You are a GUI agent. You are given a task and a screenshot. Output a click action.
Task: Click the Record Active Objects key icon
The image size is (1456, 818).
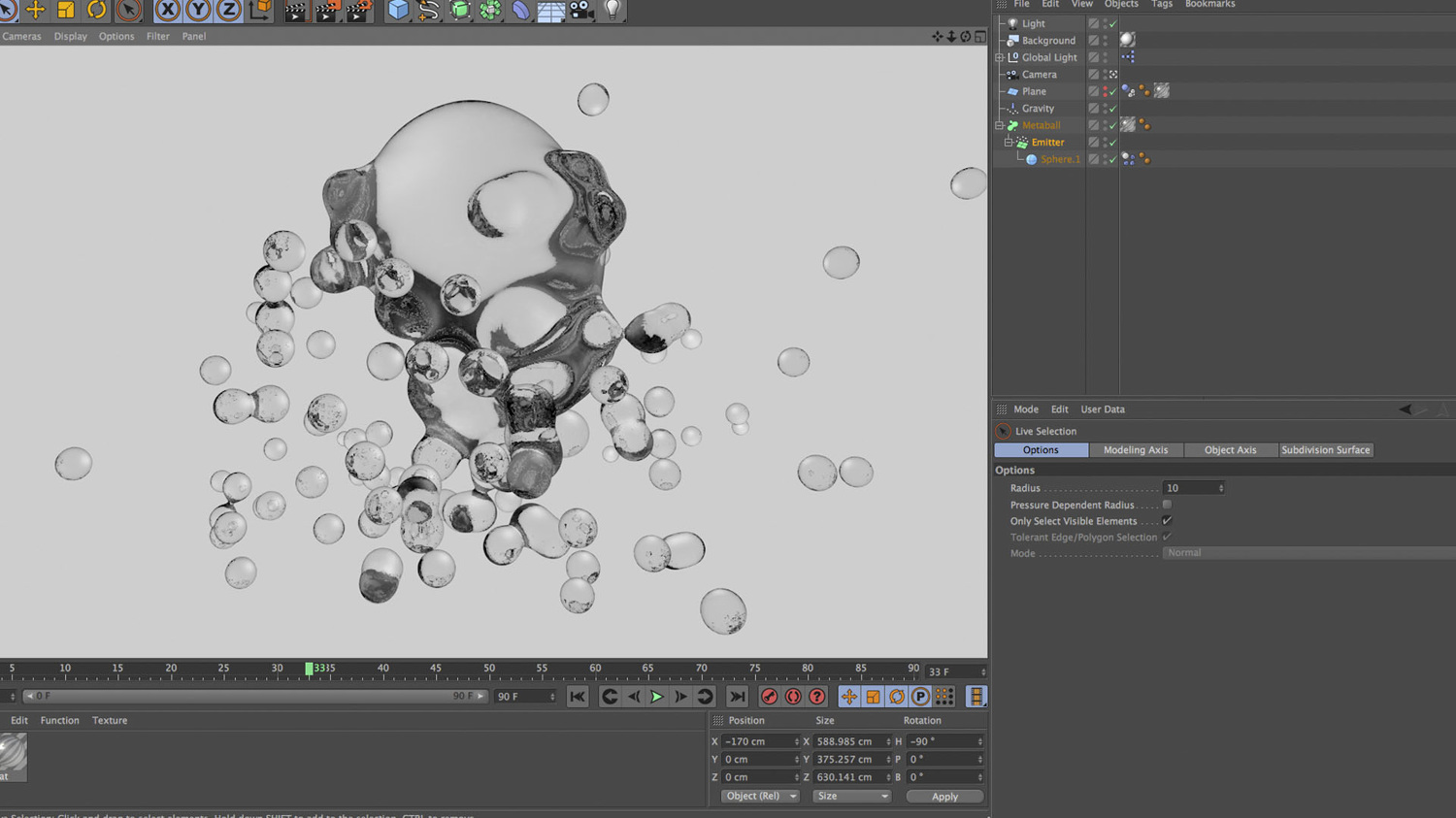(x=770, y=697)
